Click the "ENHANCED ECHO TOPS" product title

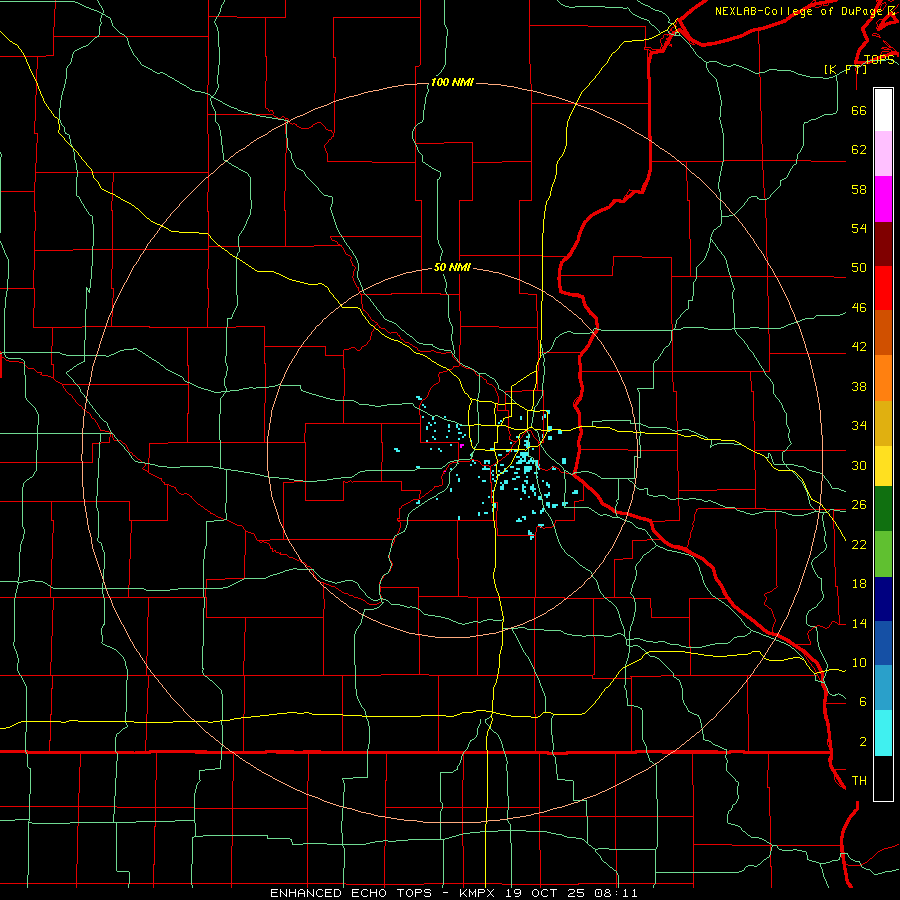[351, 893]
